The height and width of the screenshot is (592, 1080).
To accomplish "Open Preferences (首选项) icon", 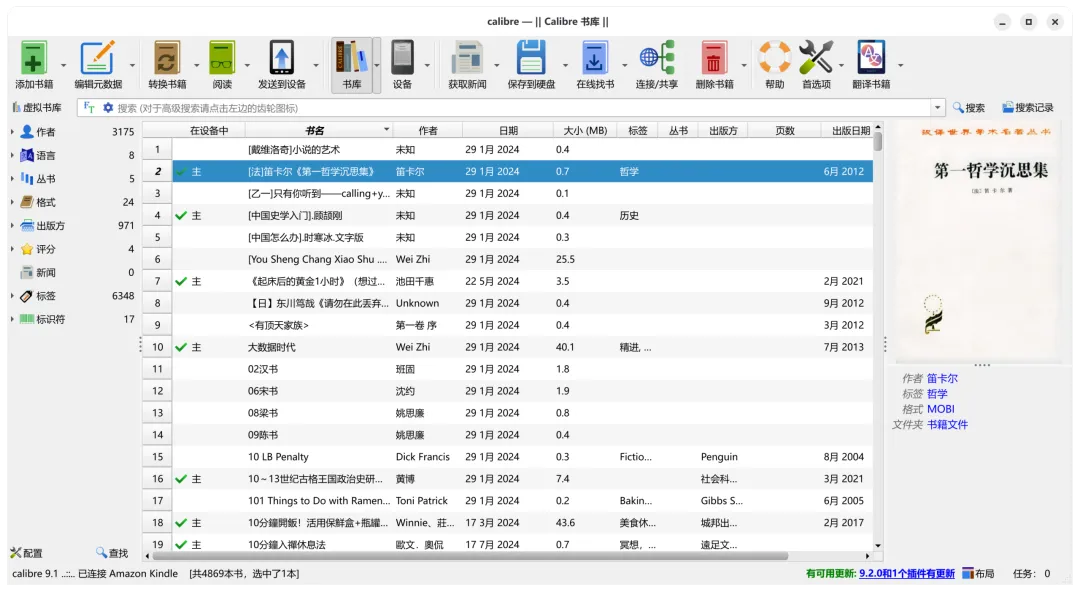I will tap(816, 58).
